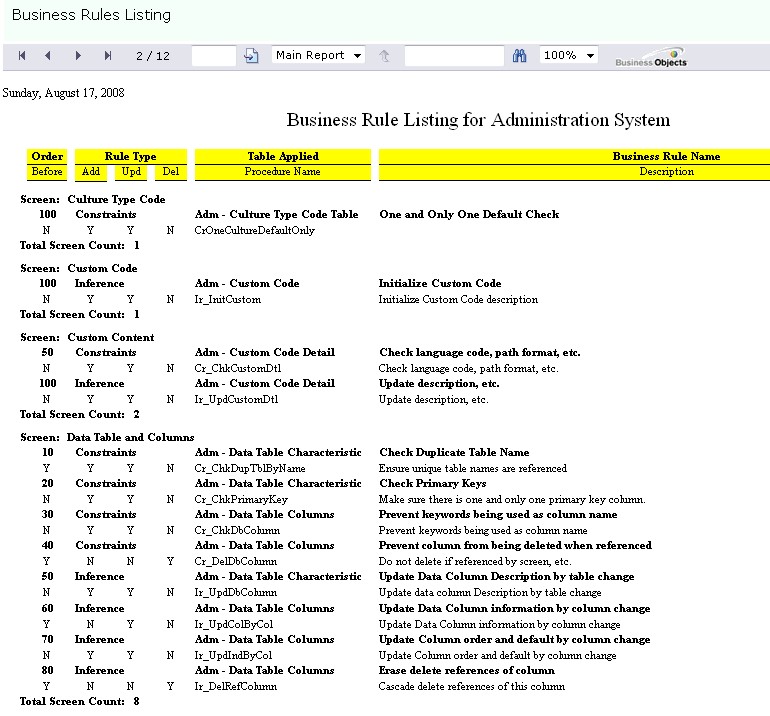The image size is (770, 716).
Task: Click 'Prevent column from being deleted when referenced'
Action: [515, 545]
